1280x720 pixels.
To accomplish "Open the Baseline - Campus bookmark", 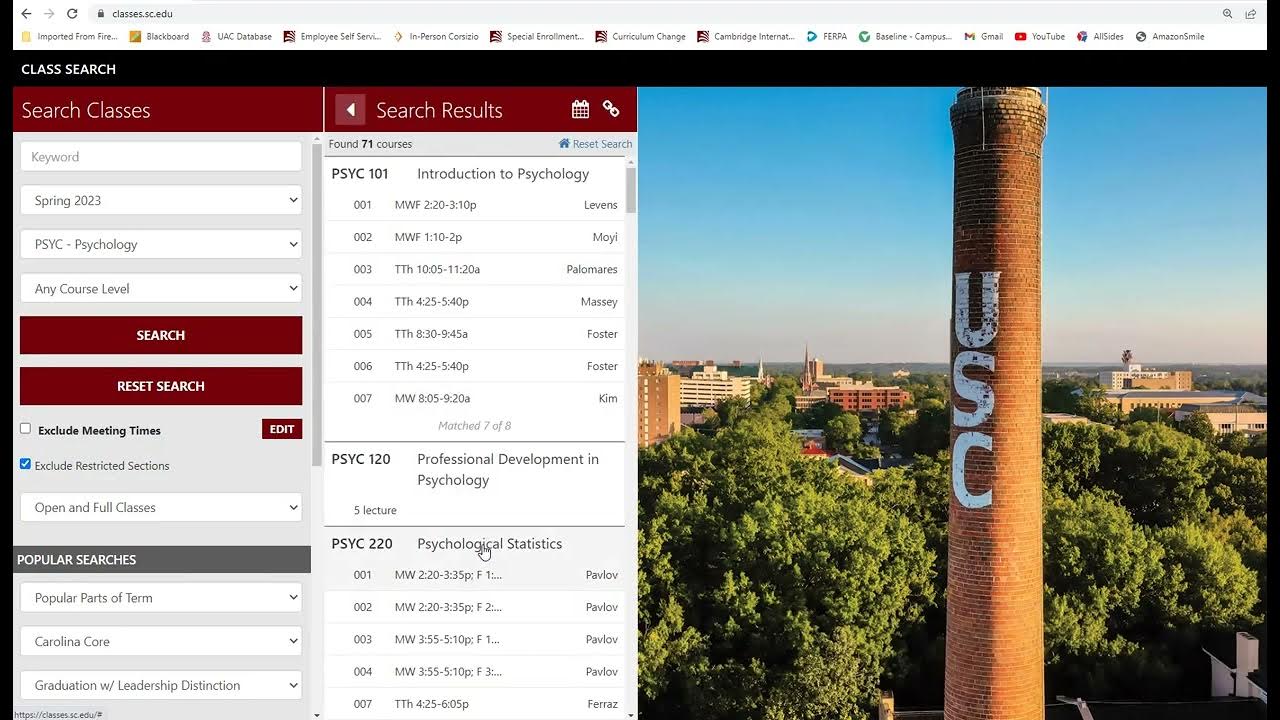I will click(905, 36).
